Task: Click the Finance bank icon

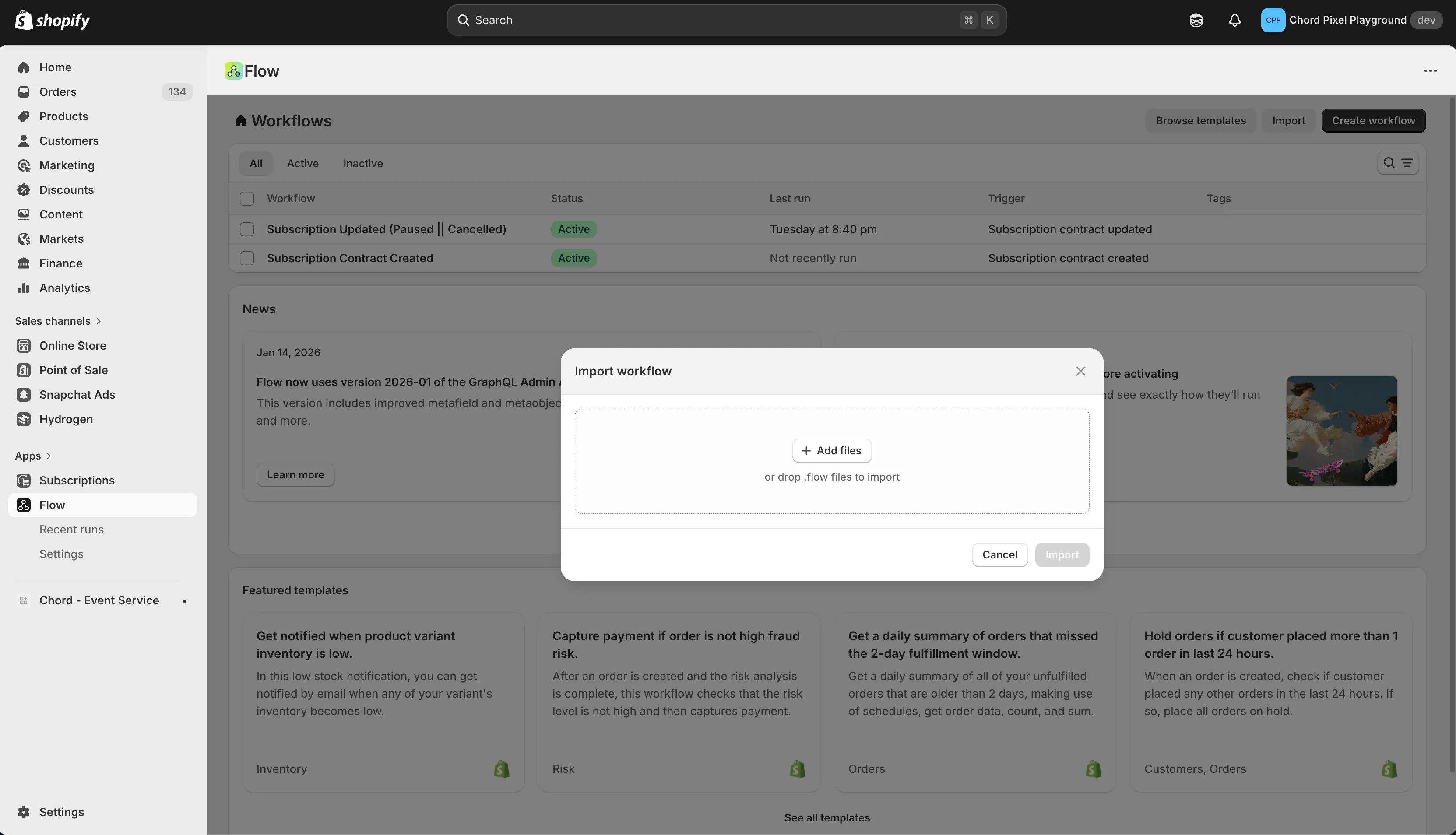Action: point(24,263)
